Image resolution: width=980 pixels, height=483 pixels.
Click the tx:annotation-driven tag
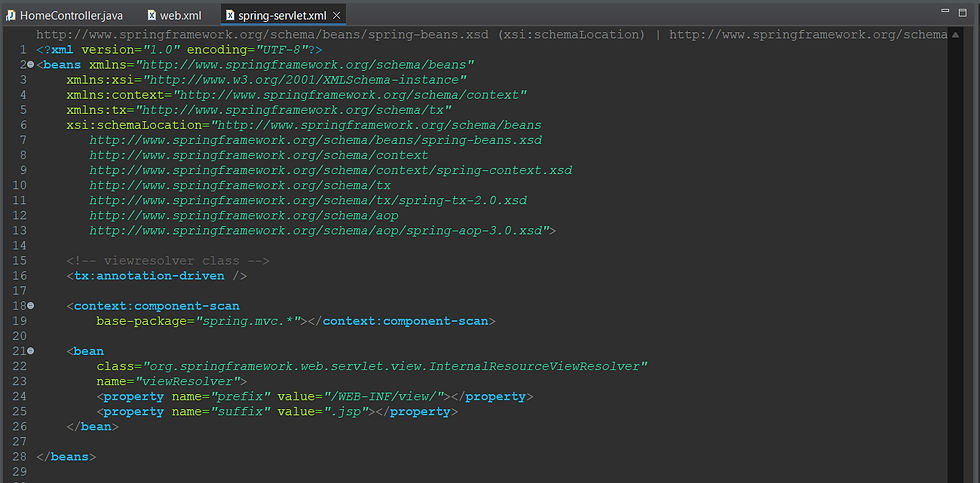click(156, 276)
